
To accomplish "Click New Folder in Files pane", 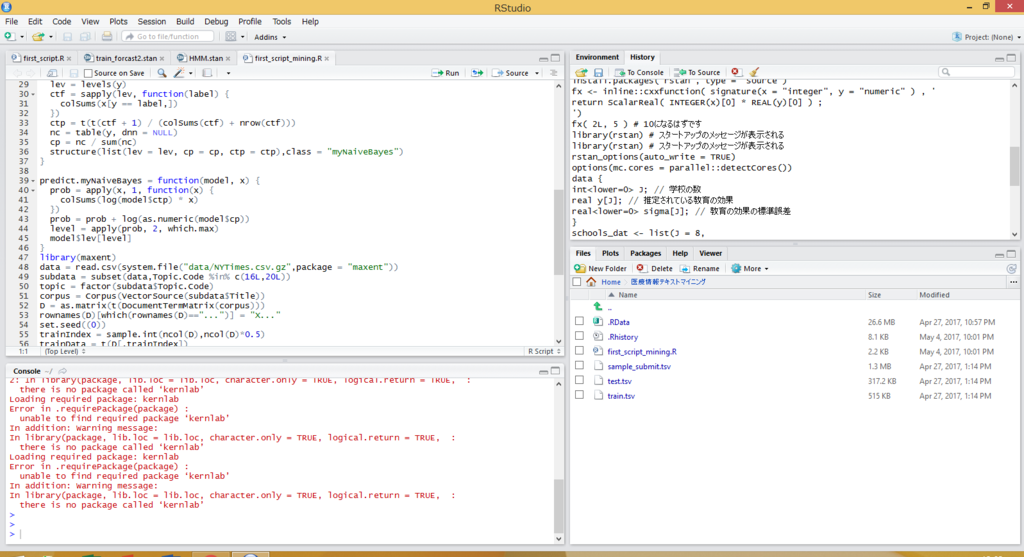I will [600, 268].
